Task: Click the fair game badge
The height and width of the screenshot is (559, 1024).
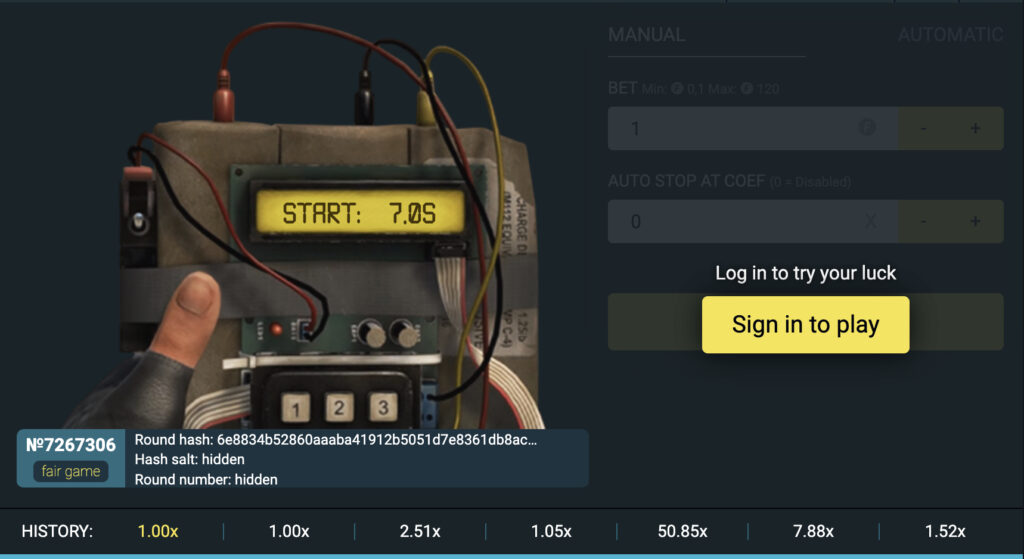Action: (x=71, y=471)
